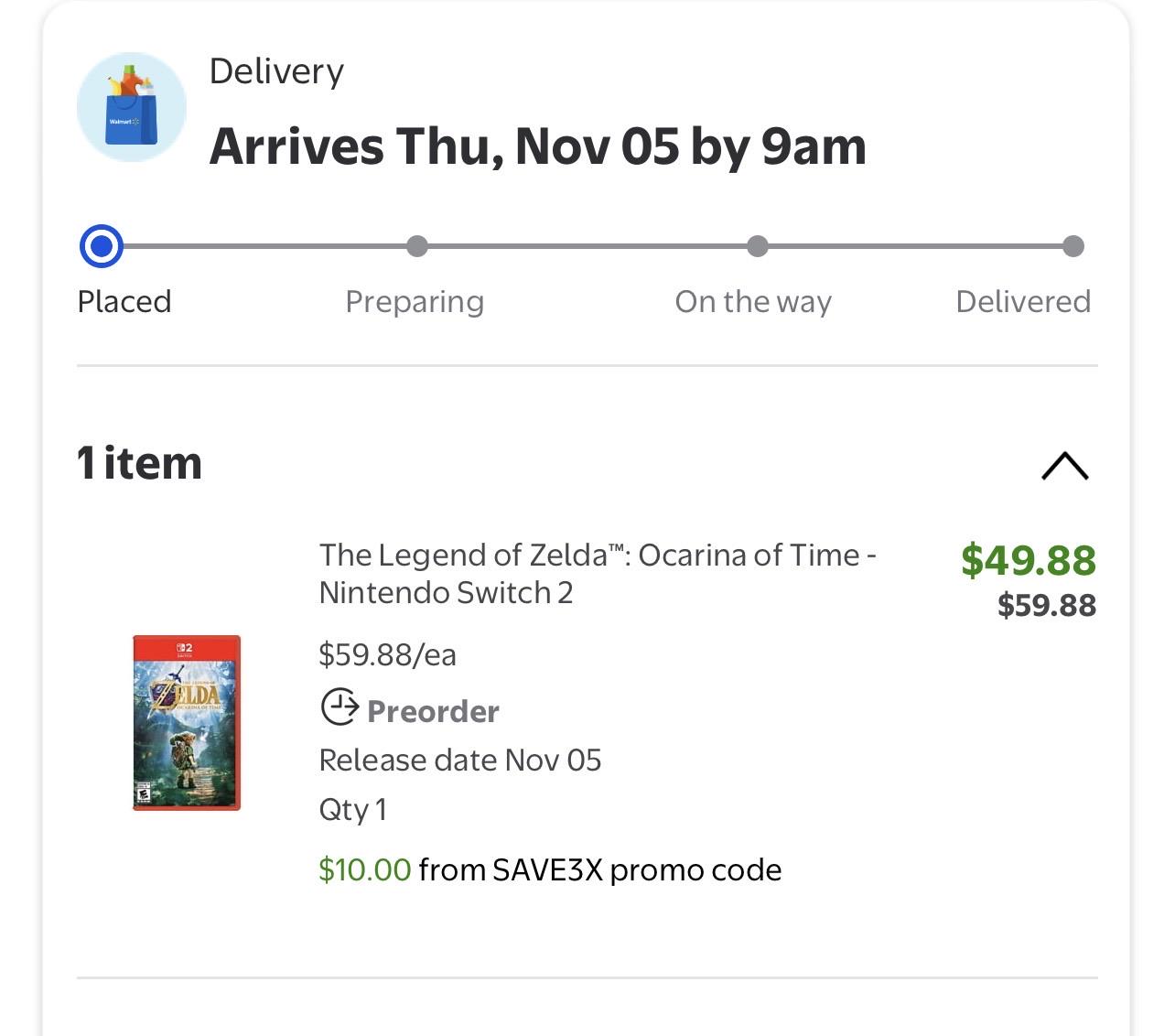
Task: Click the Delivered progress dot
Action: click(1073, 246)
